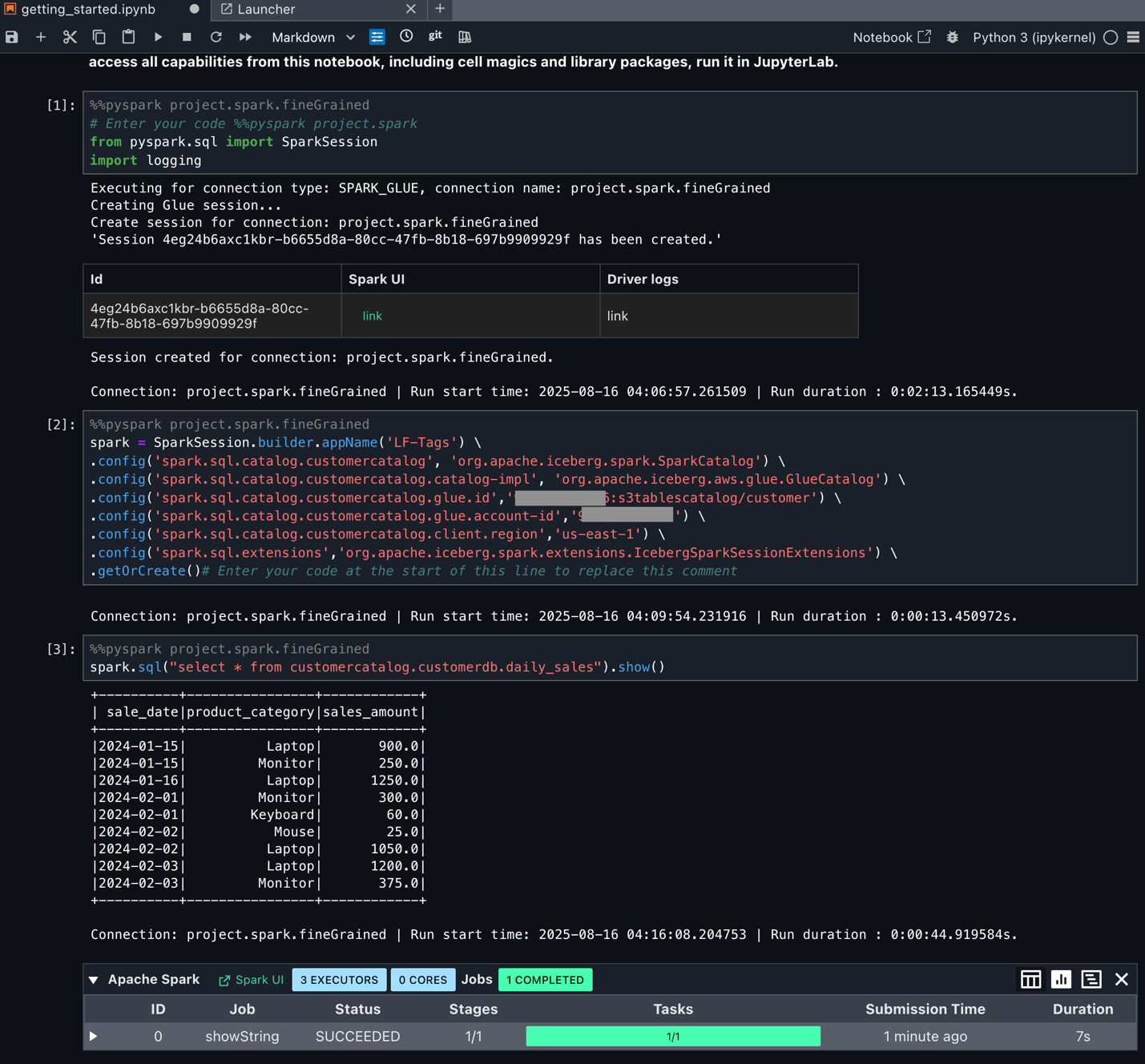Click the git toolbar icon
This screenshot has height=1064, width=1145.
pyautogui.click(x=435, y=36)
